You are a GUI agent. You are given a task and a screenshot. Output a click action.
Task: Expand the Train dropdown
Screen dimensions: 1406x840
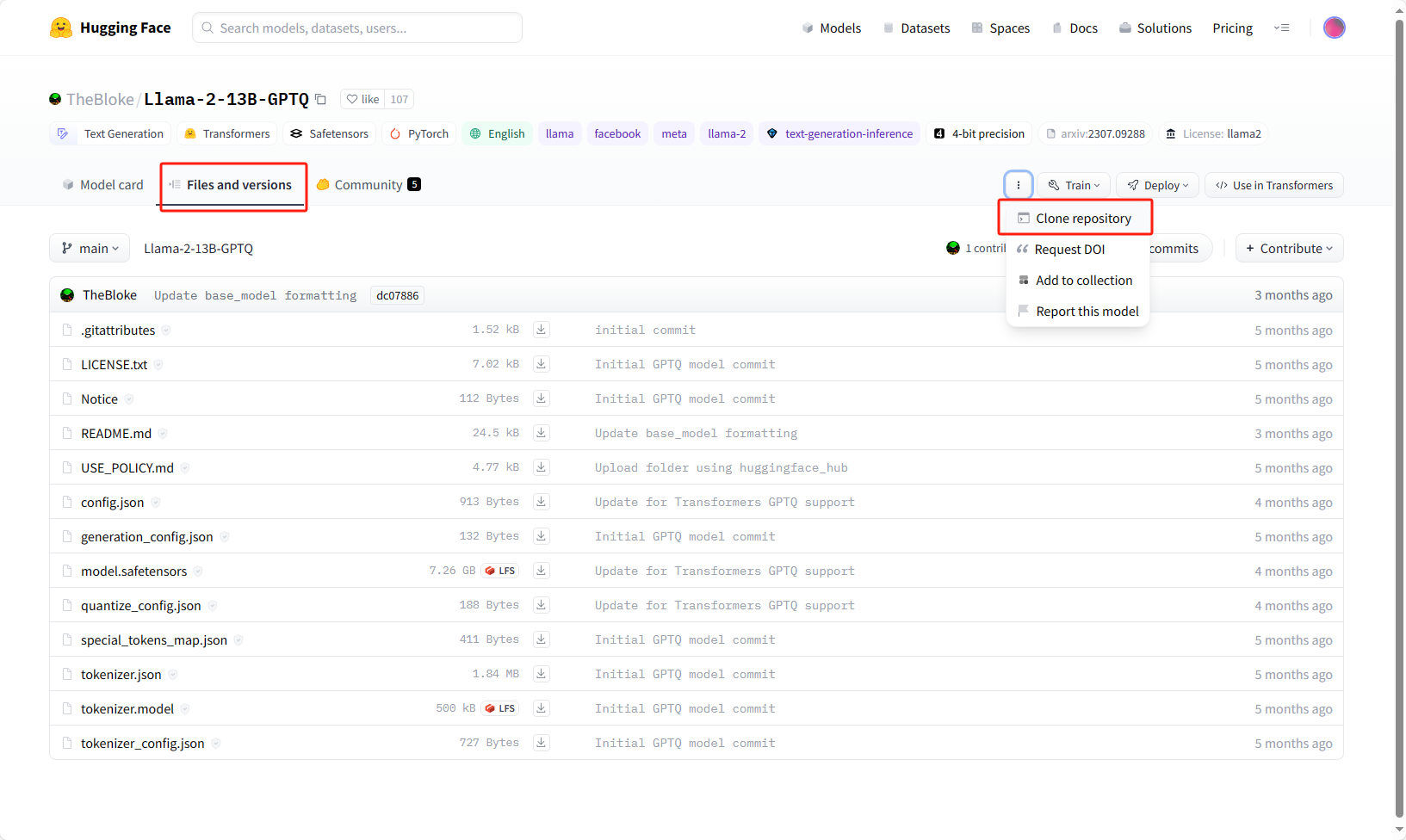coord(1074,185)
